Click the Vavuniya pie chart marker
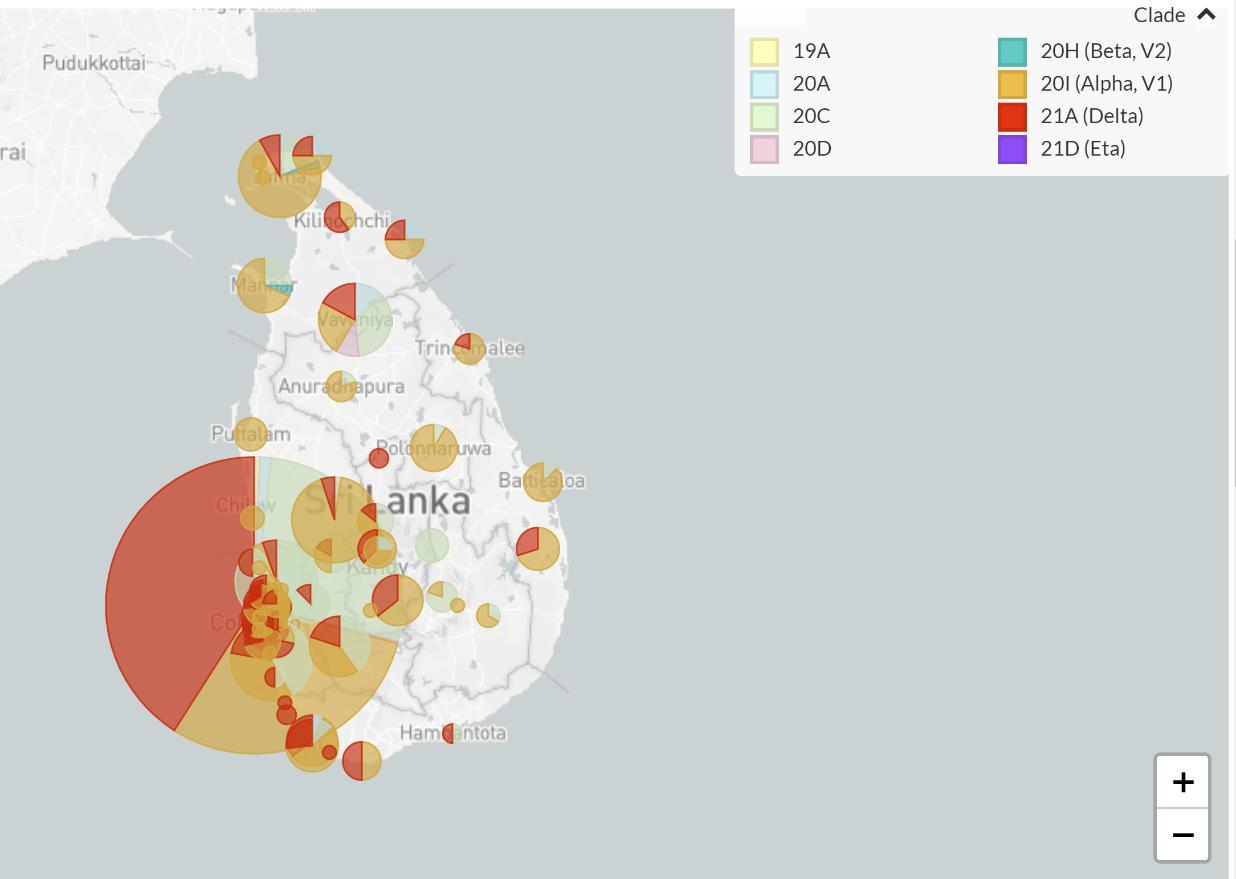Image resolution: width=1236 pixels, height=879 pixels. coord(355,319)
